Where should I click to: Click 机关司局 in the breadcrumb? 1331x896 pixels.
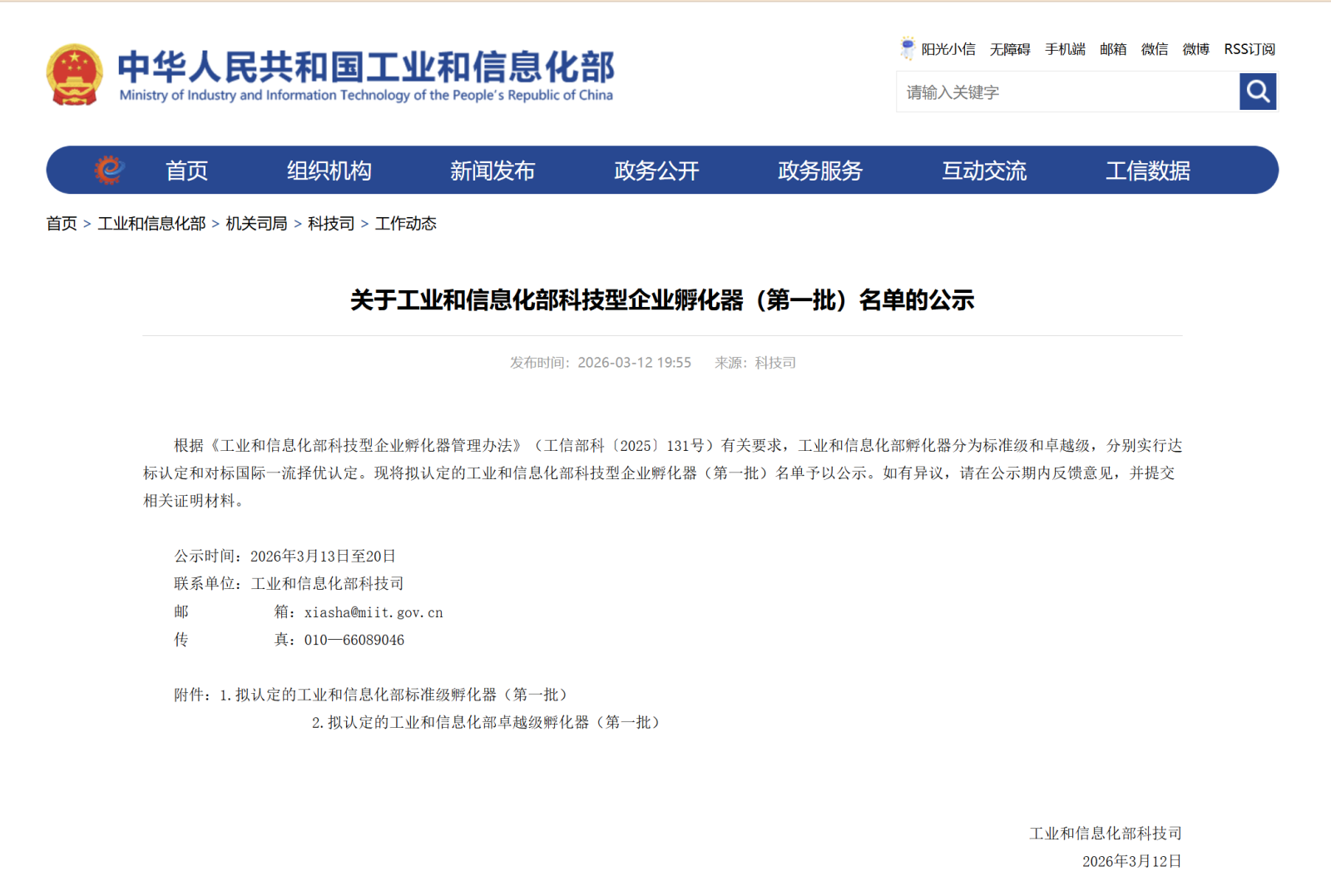(x=256, y=224)
